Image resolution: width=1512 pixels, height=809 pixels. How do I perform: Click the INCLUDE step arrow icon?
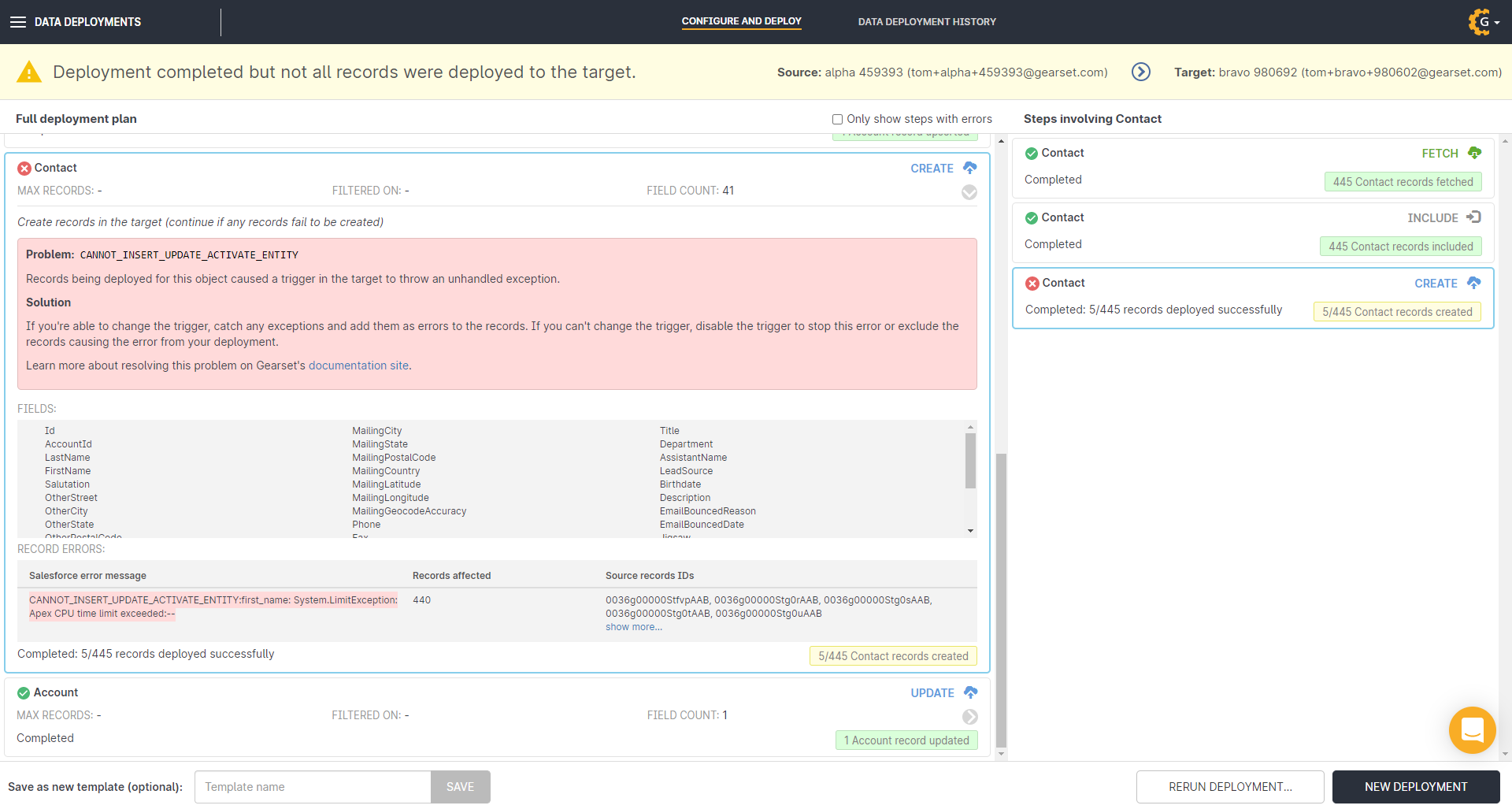(1473, 217)
